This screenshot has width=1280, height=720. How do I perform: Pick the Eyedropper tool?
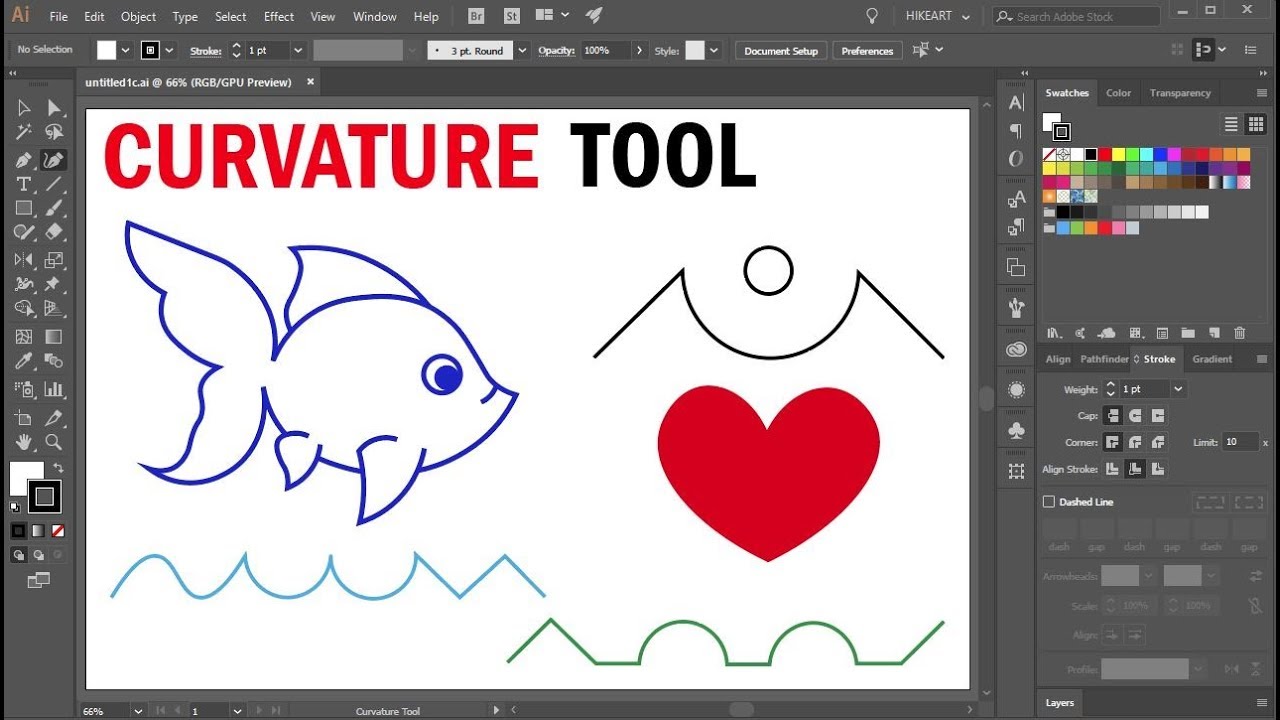click(24, 362)
